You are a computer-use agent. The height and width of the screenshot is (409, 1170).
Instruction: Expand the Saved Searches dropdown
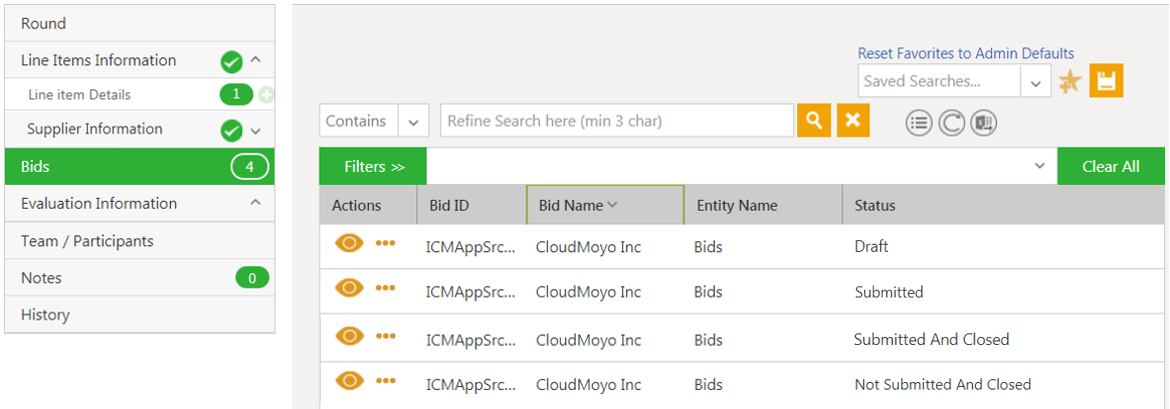tap(1035, 82)
